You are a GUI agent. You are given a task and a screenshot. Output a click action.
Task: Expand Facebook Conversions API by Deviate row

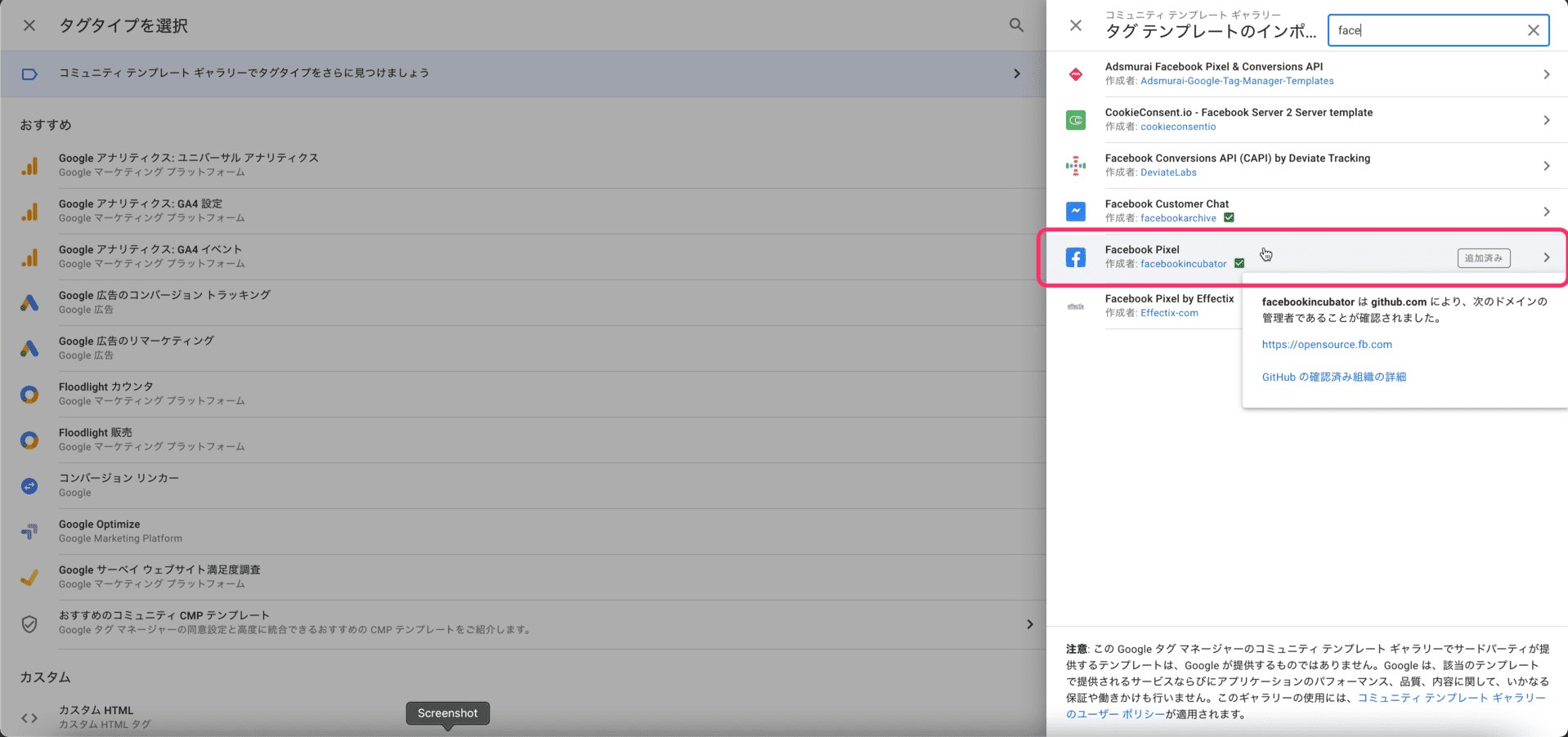(x=1547, y=166)
